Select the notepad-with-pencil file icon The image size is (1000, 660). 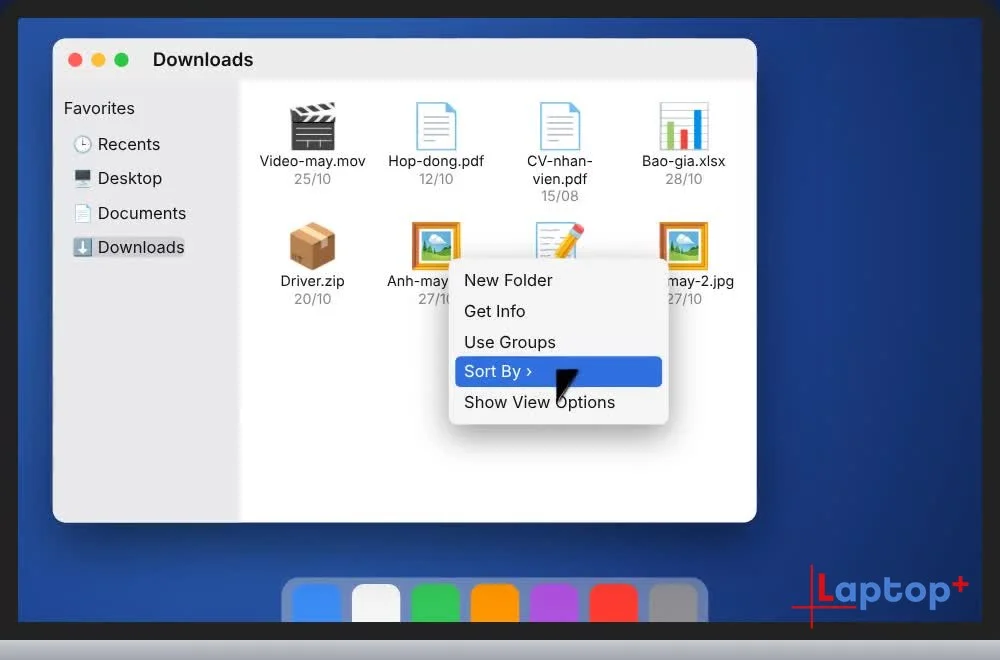560,241
